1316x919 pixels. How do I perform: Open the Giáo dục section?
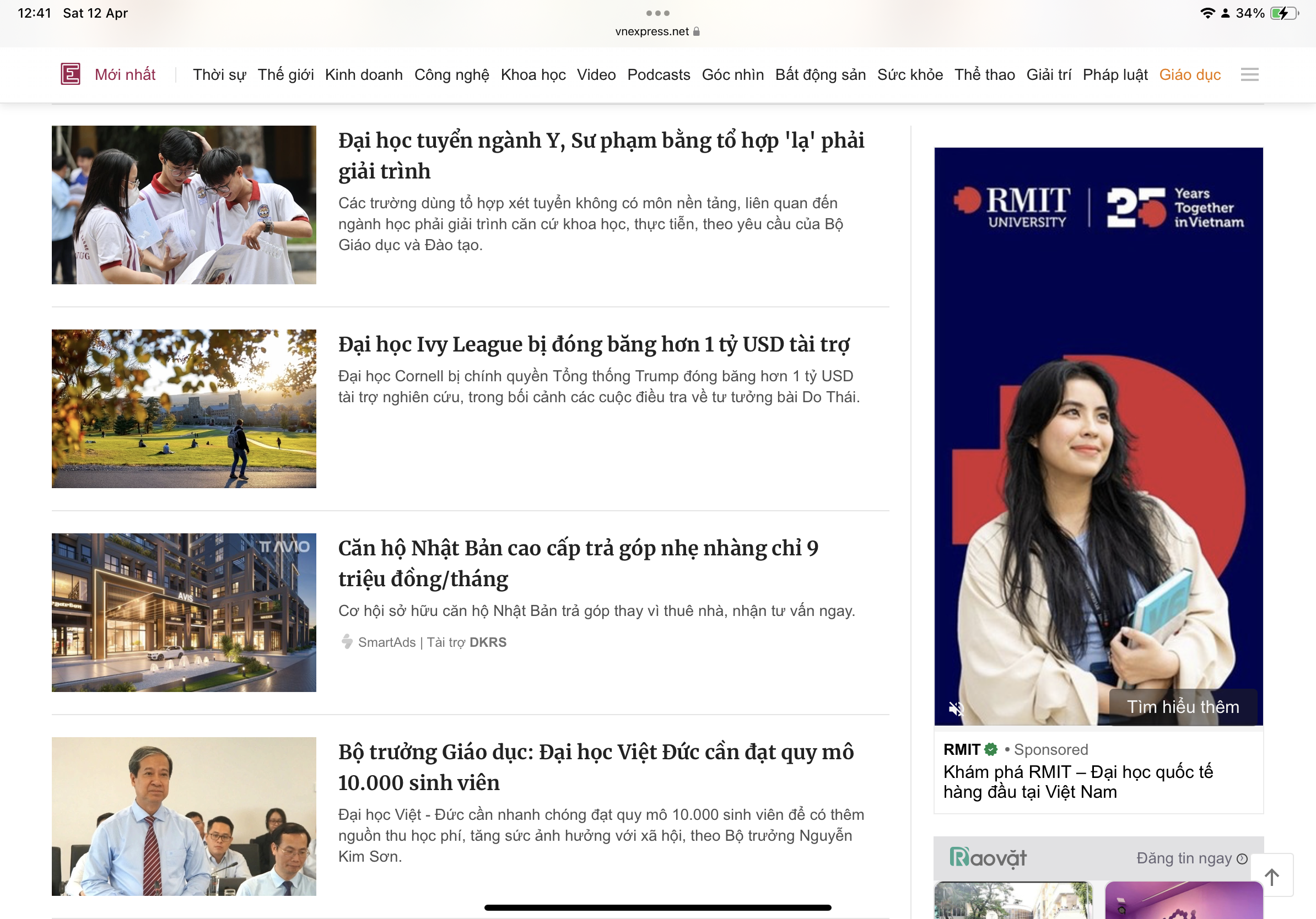click(x=1190, y=74)
